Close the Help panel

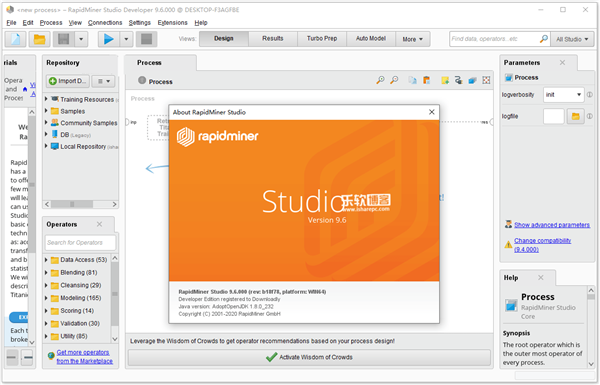point(541,277)
